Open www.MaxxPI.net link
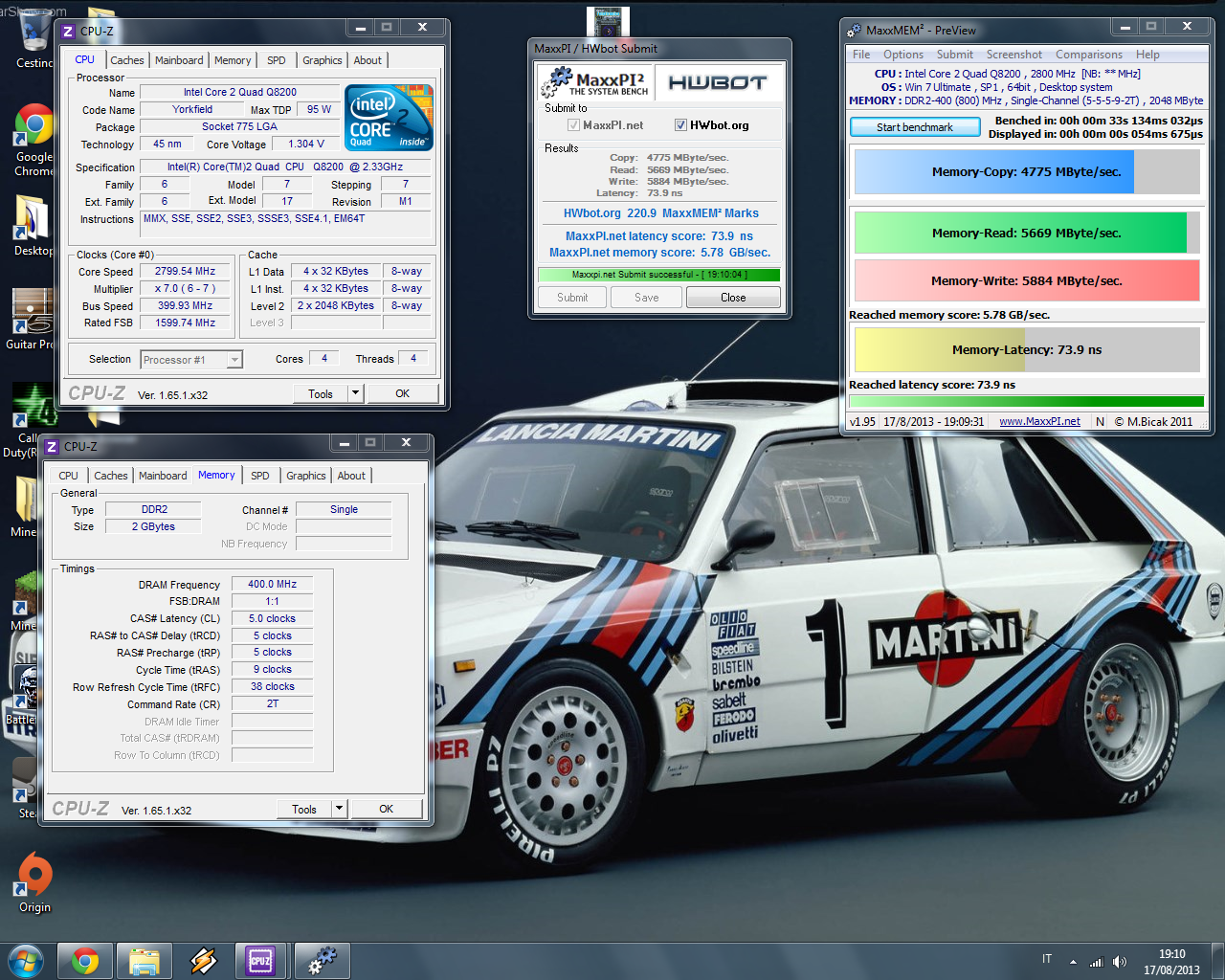The width and height of the screenshot is (1225, 980). pyautogui.click(x=1039, y=421)
